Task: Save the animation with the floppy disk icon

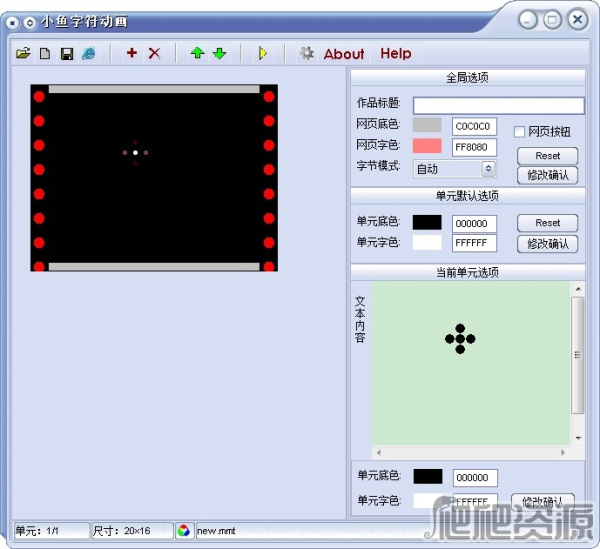Action: point(67,54)
